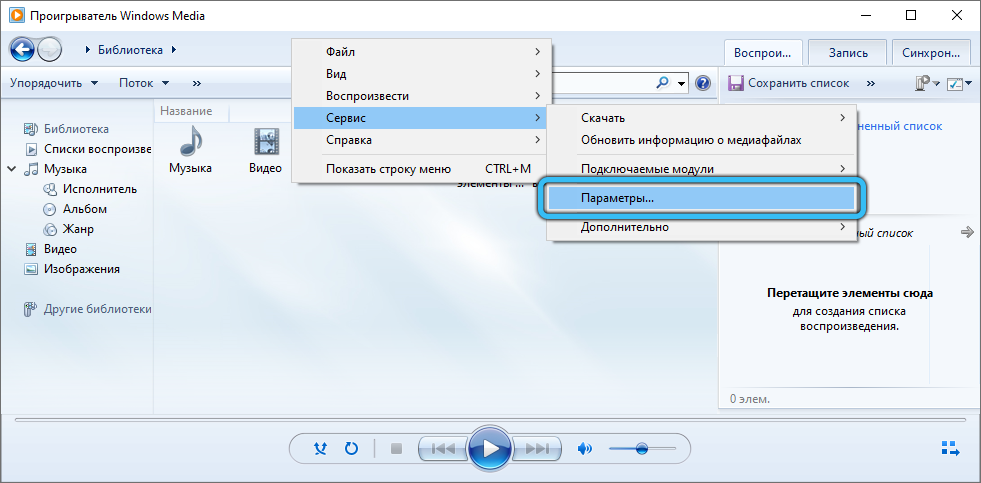The height and width of the screenshot is (483, 981).
Task: Open the blue Help question mark icon
Action: click(703, 83)
